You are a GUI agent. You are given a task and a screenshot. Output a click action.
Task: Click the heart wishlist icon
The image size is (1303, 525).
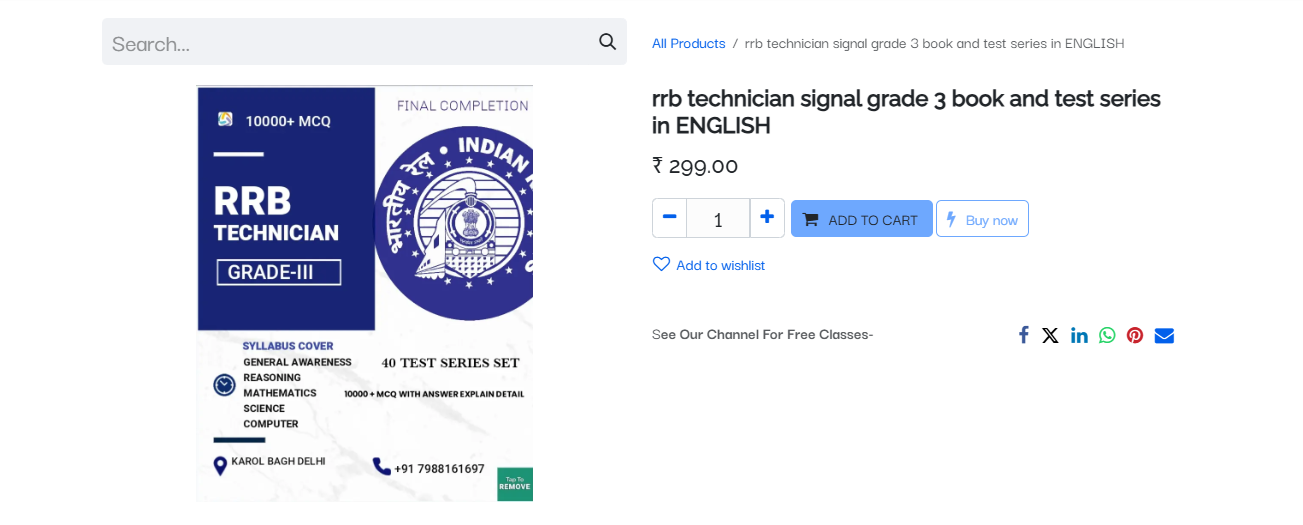(x=661, y=264)
